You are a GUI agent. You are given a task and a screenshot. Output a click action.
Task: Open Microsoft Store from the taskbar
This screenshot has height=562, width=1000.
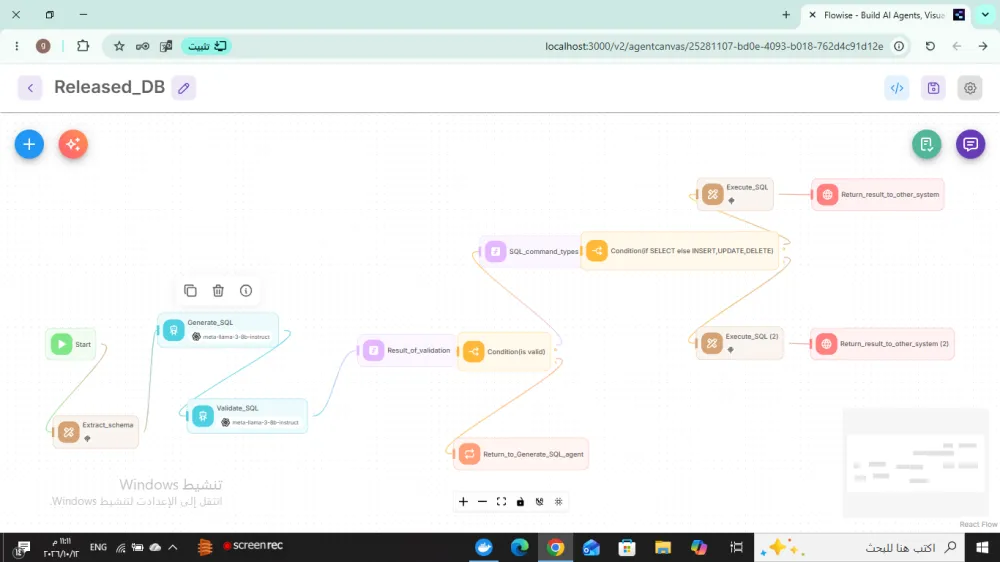627,547
